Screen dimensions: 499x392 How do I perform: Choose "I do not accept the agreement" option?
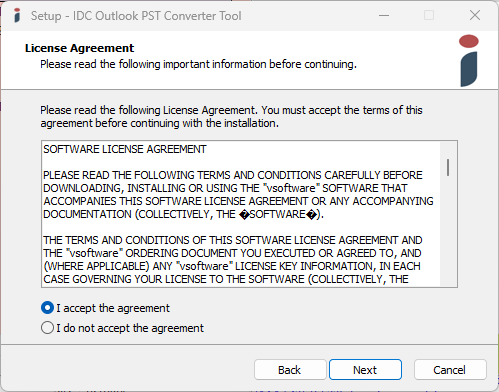47,328
